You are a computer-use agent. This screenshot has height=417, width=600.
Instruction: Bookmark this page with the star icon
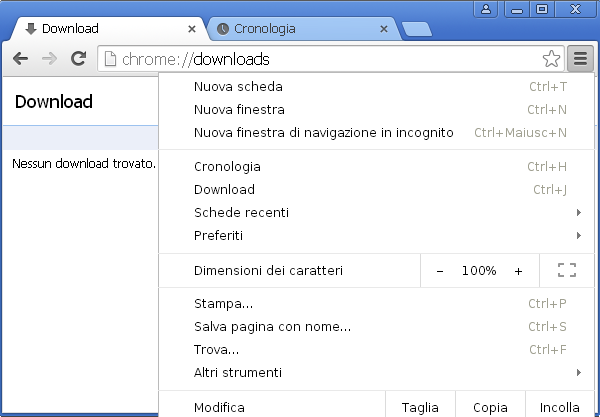(551, 59)
